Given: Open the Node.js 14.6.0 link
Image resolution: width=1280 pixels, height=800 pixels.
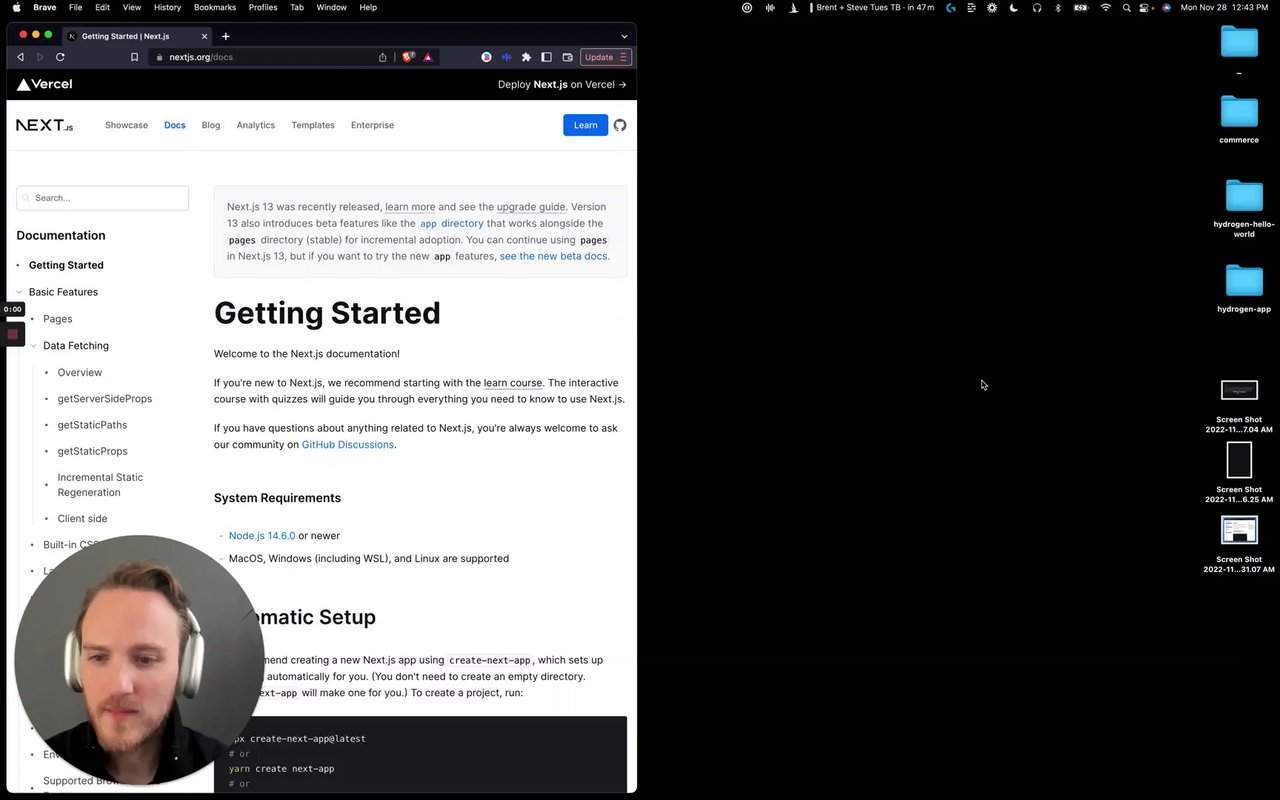Looking at the screenshot, I should (x=262, y=536).
